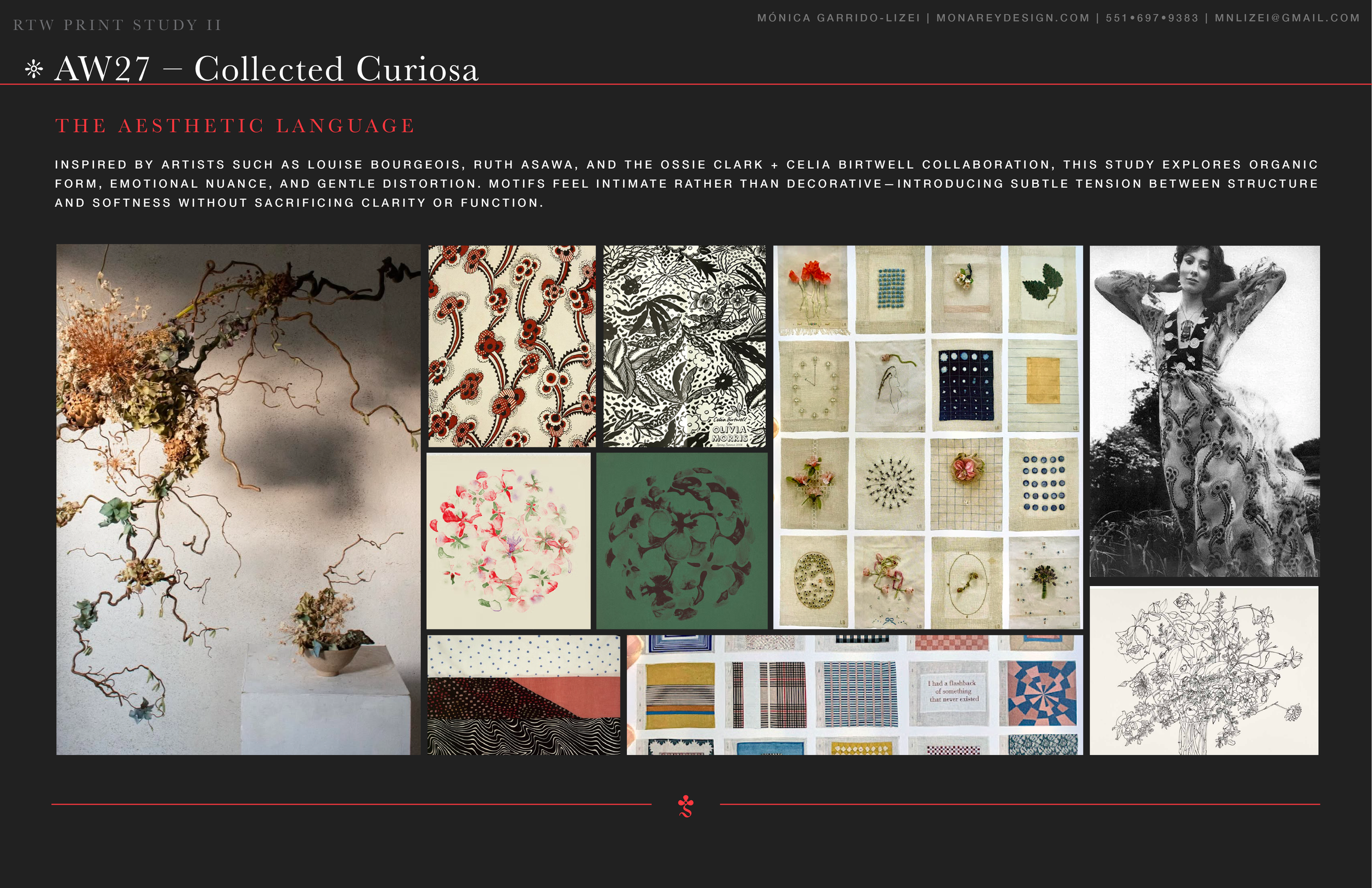Open the red-and-cream paisley floral print swatch

[x=512, y=346]
